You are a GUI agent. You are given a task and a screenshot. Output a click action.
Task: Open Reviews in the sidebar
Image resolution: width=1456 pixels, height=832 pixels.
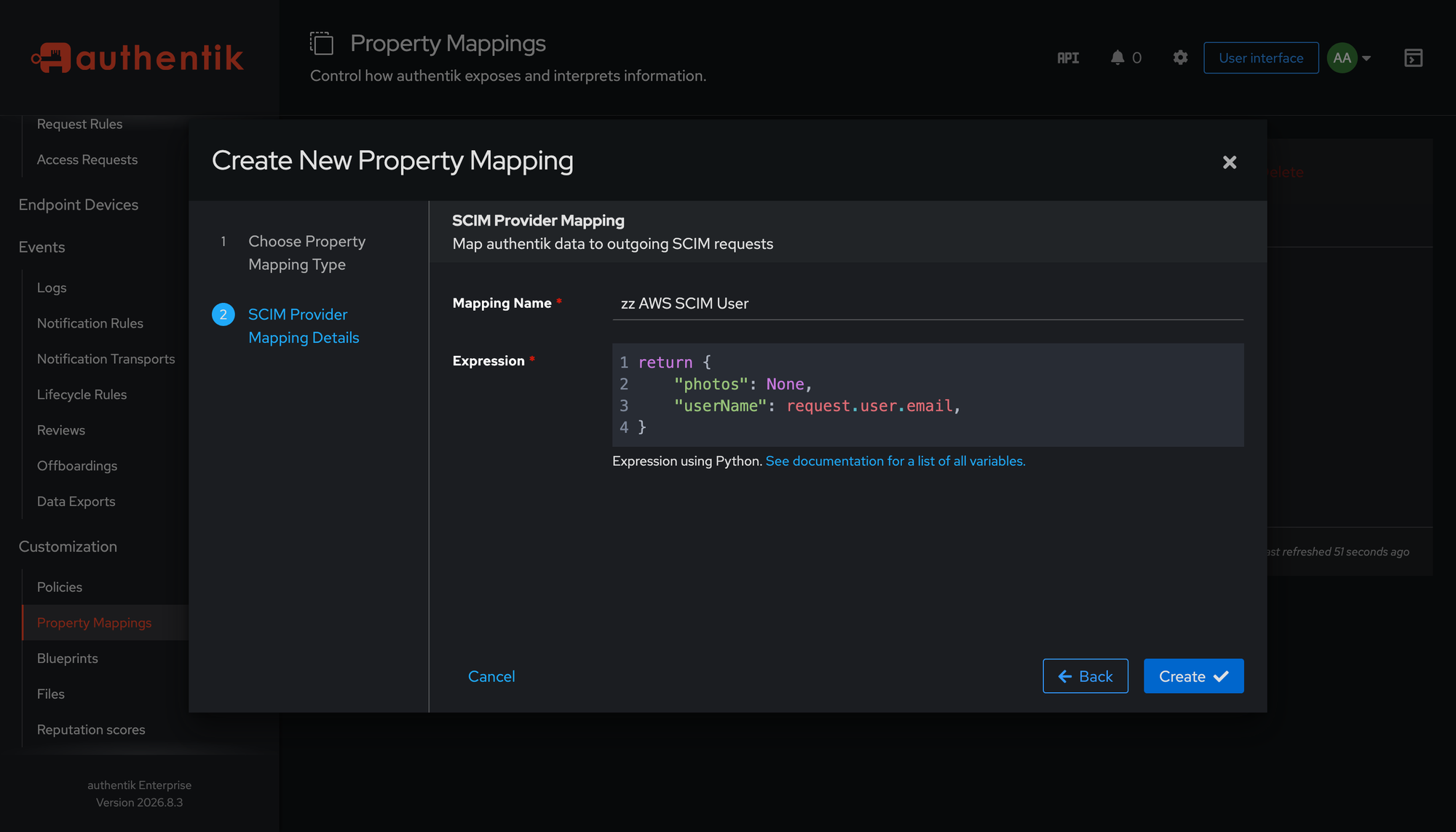tap(61, 430)
